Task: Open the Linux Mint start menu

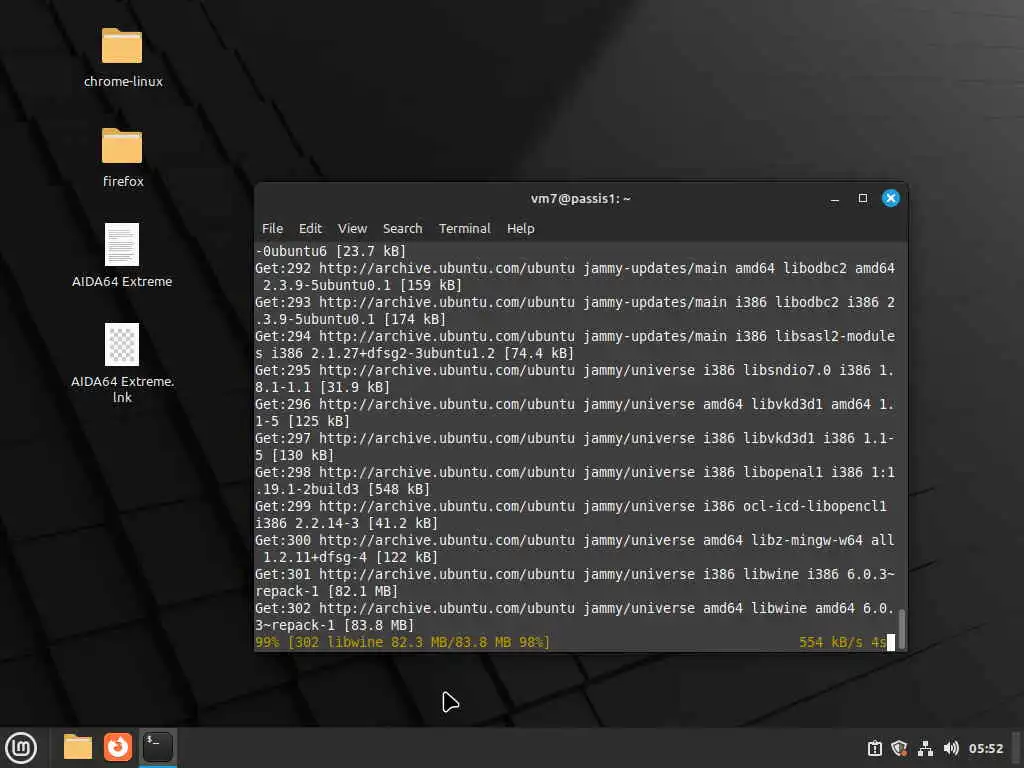Action: 21,747
